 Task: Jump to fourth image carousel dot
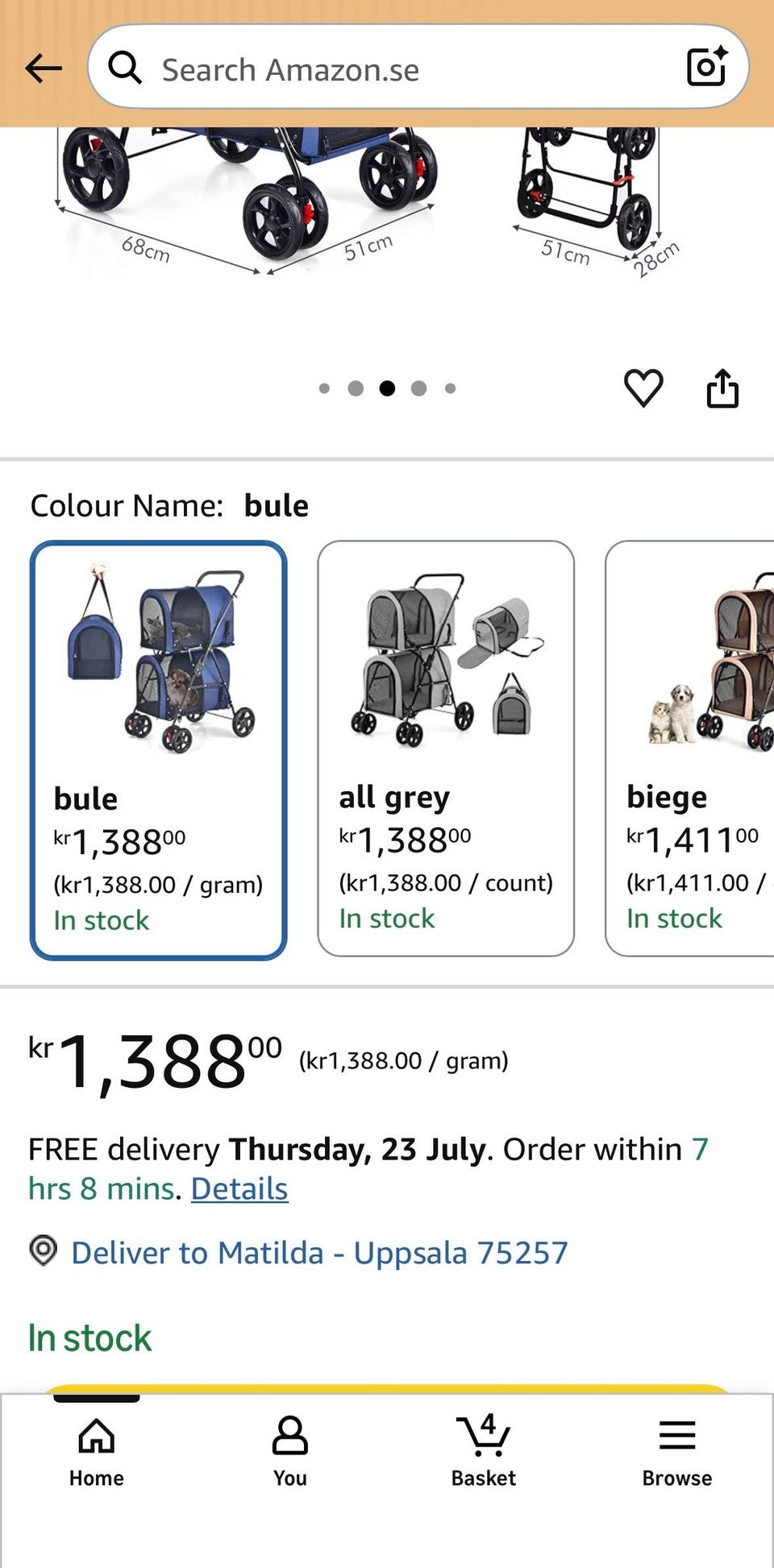(x=418, y=388)
